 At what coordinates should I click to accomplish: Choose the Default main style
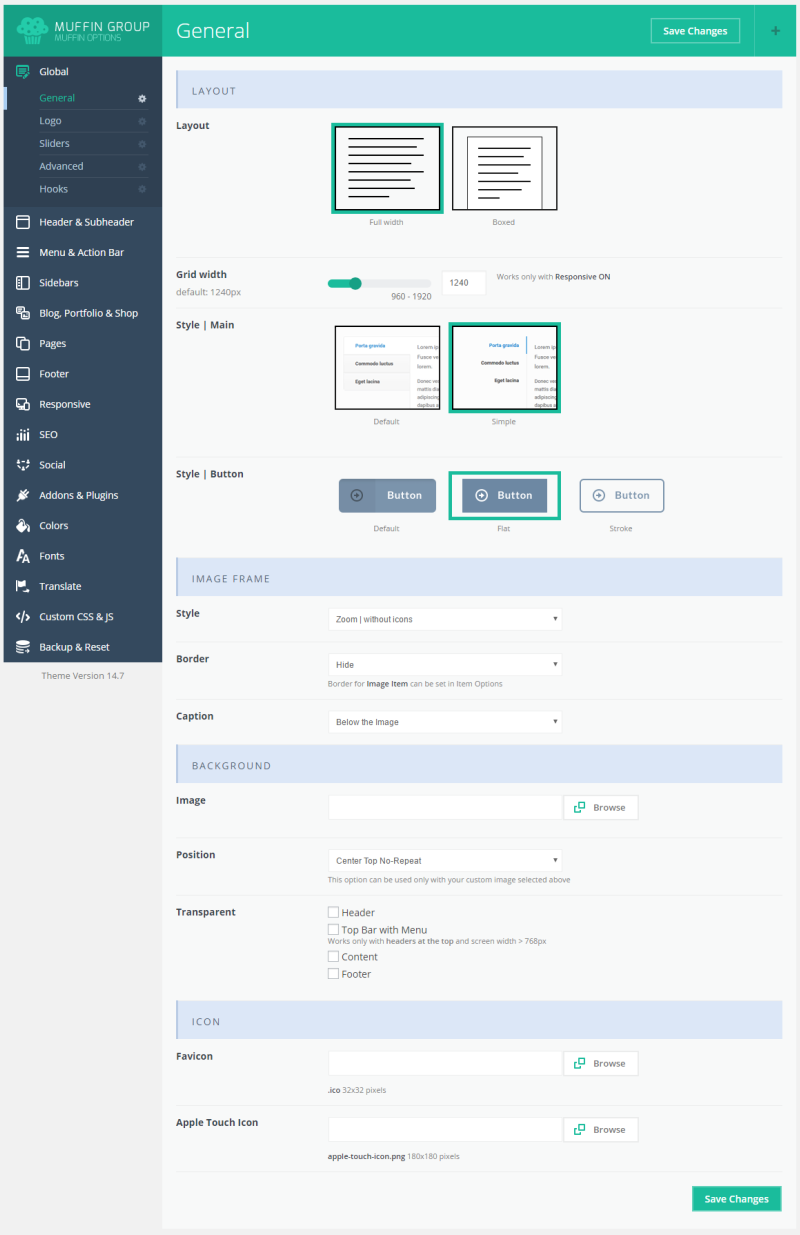pos(387,367)
